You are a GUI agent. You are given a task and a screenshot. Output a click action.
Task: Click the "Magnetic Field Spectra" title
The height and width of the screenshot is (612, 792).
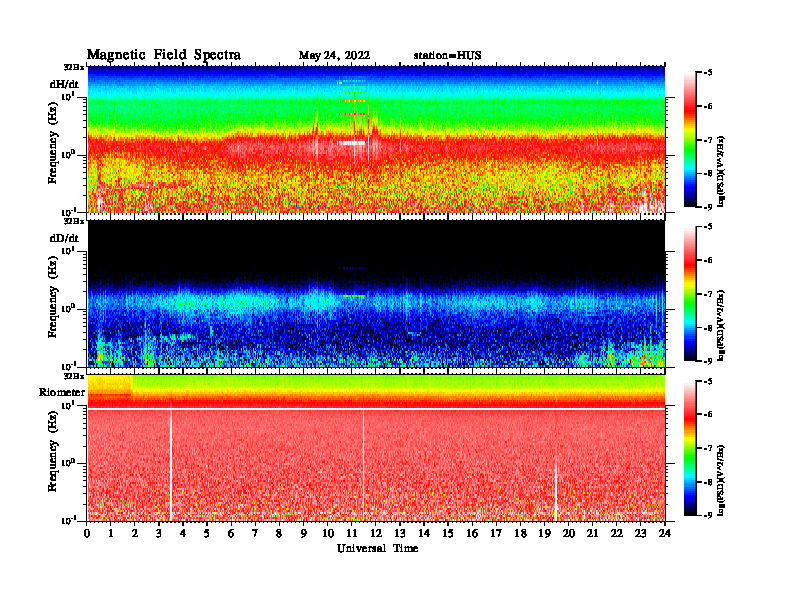164,55
